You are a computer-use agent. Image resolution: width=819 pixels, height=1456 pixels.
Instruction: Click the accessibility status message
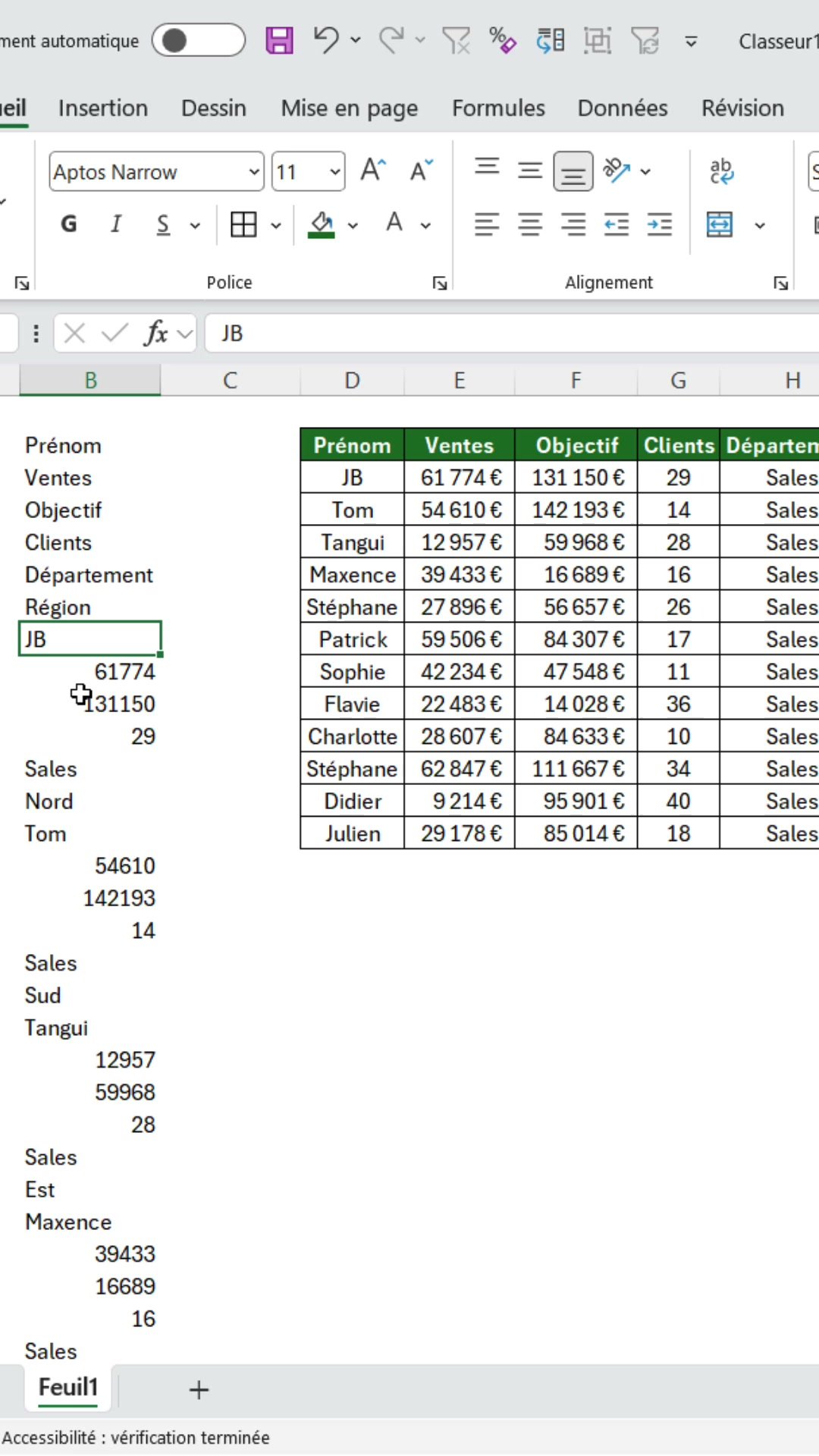pos(136,1437)
